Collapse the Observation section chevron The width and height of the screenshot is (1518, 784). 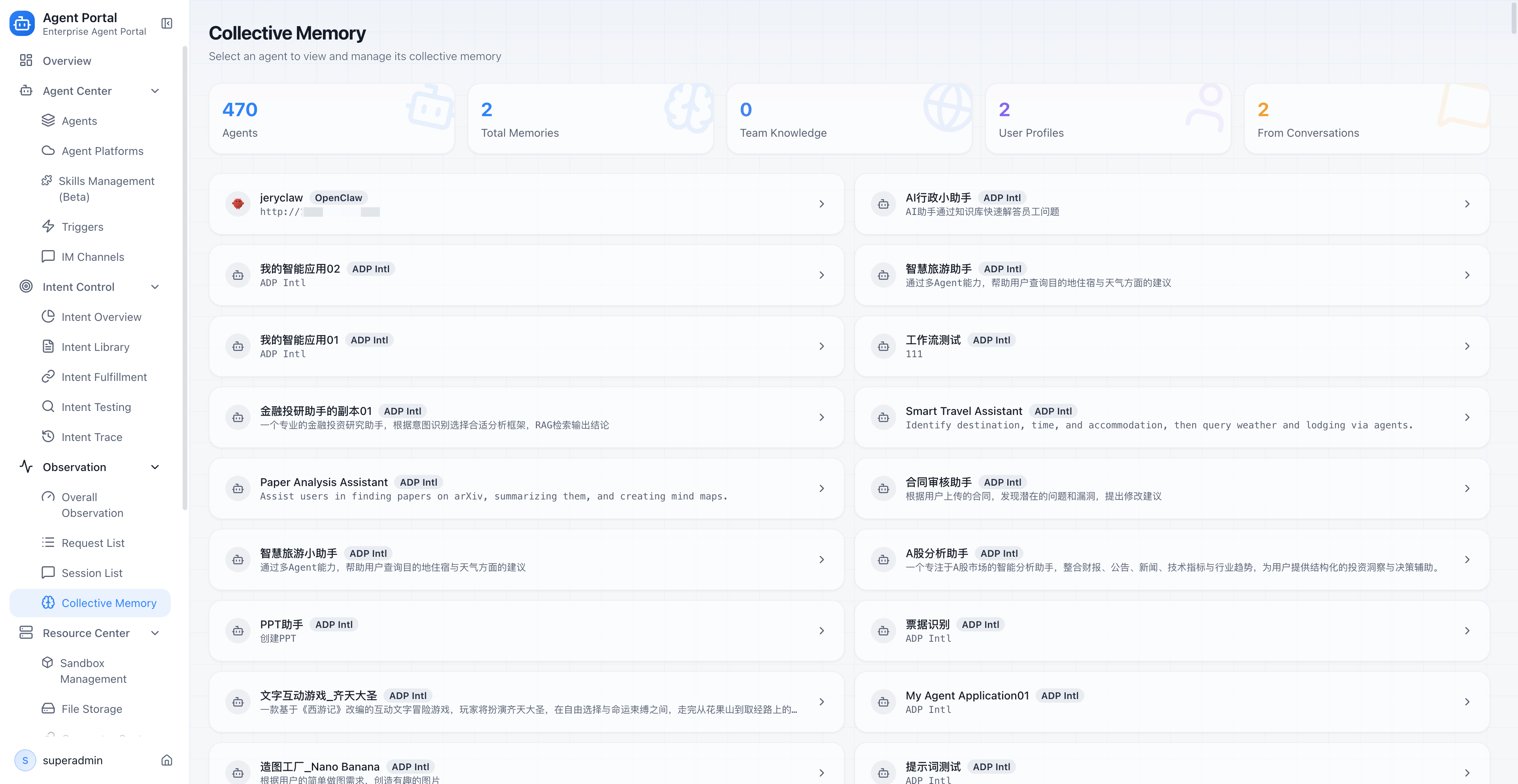coord(155,467)
